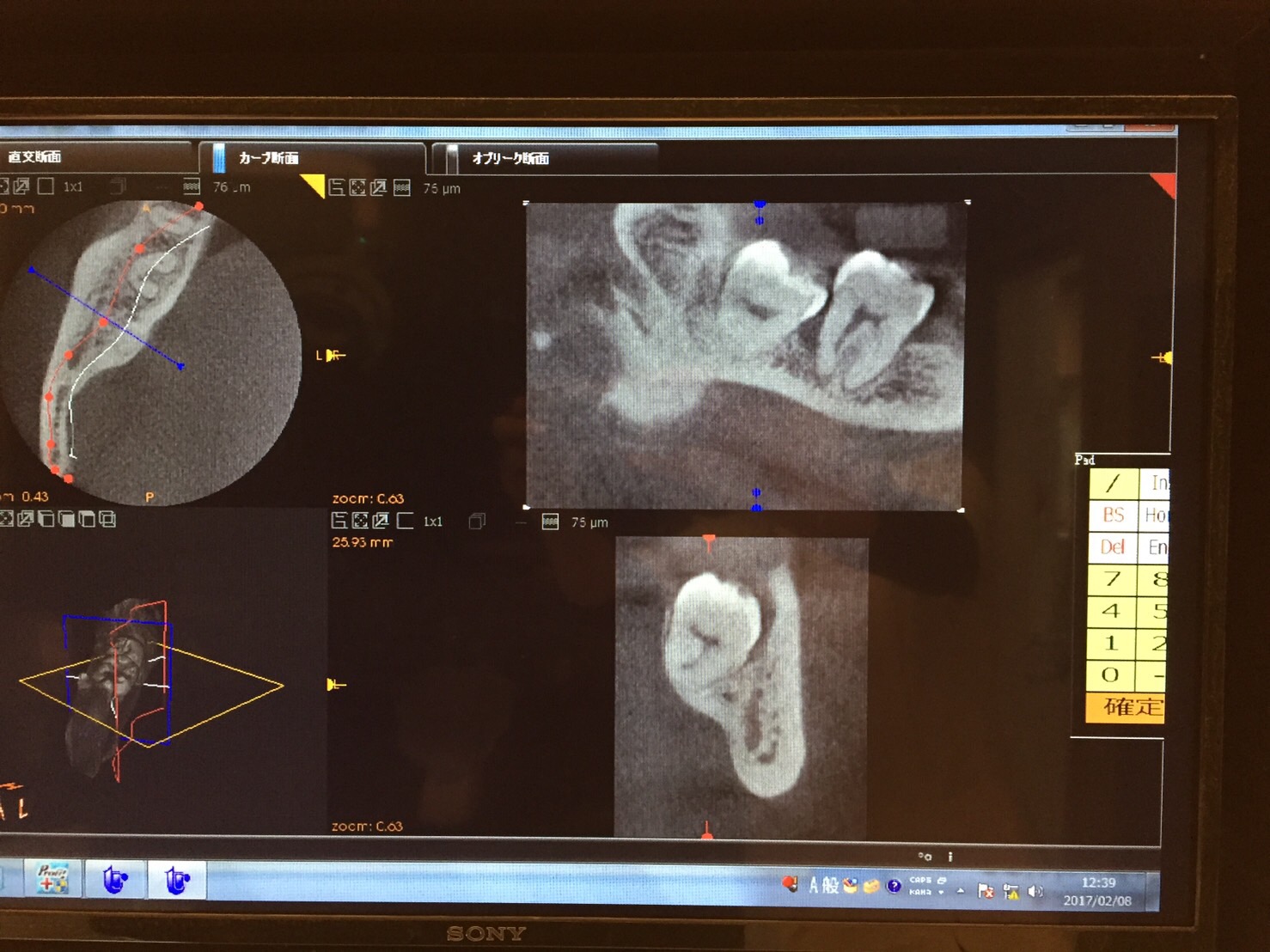The image size is (1270, 952).
Task: Switch to the カーブ断面 tab
Action: click(x=268, y=158)
